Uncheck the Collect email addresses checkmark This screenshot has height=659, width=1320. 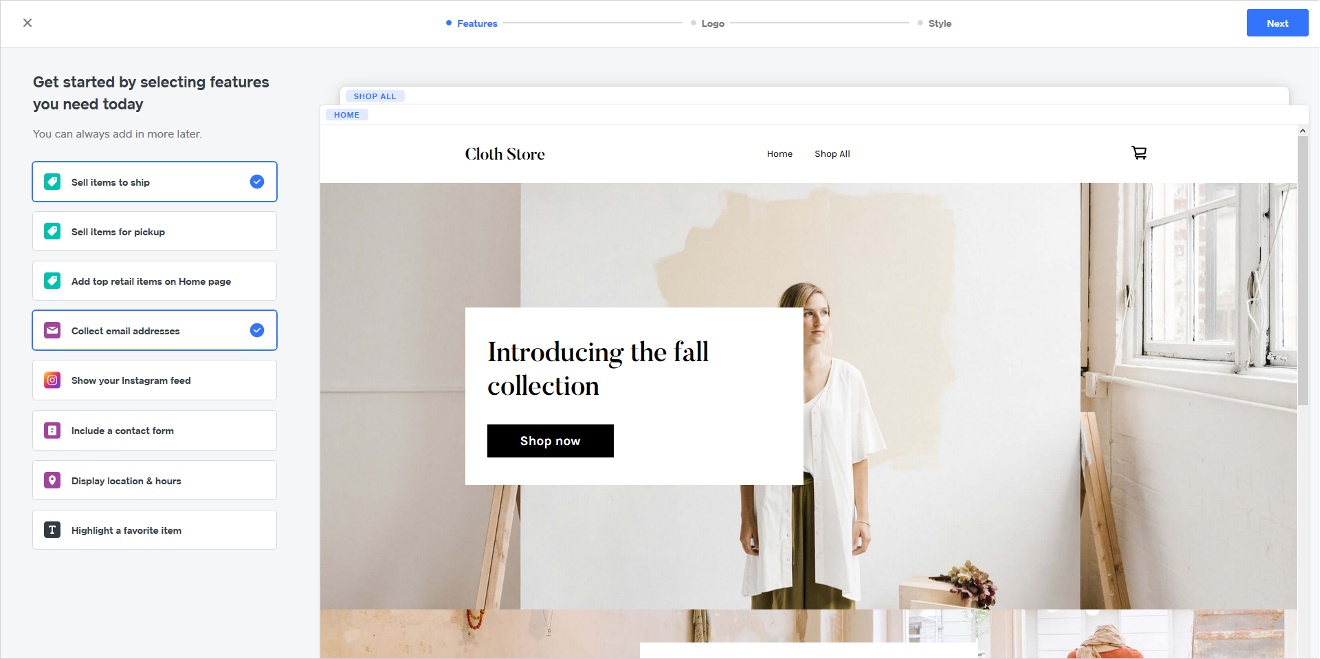coord(257,330)
